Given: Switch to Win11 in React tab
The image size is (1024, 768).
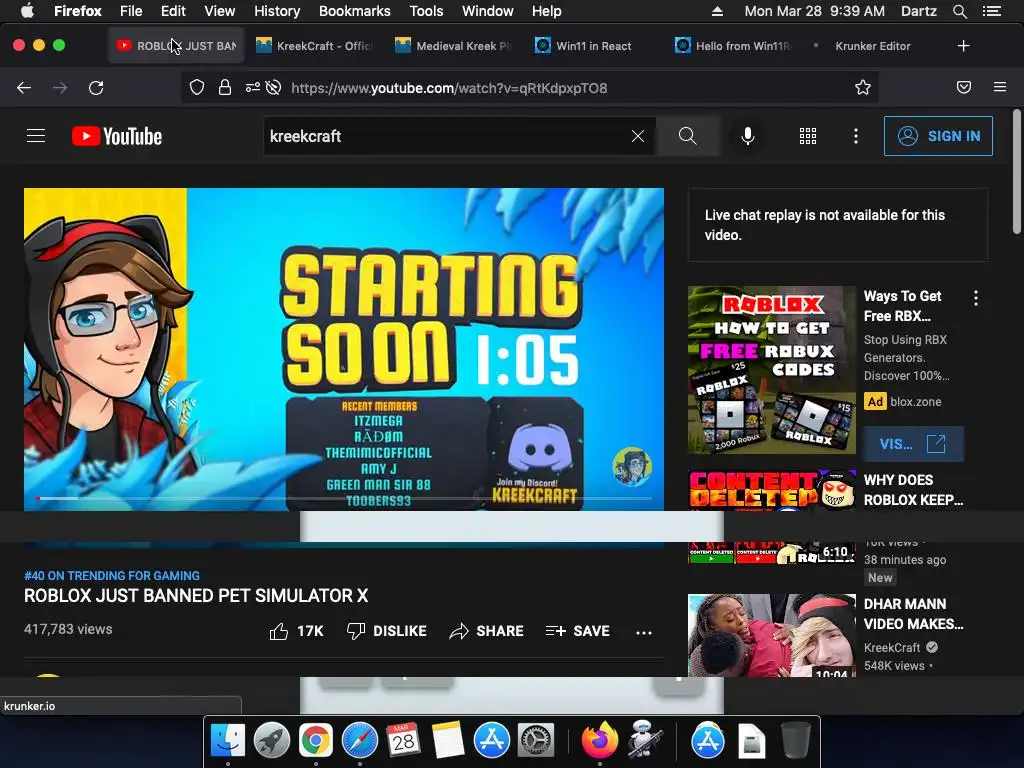Looking at the screenshot, I should tap(593, 46).
